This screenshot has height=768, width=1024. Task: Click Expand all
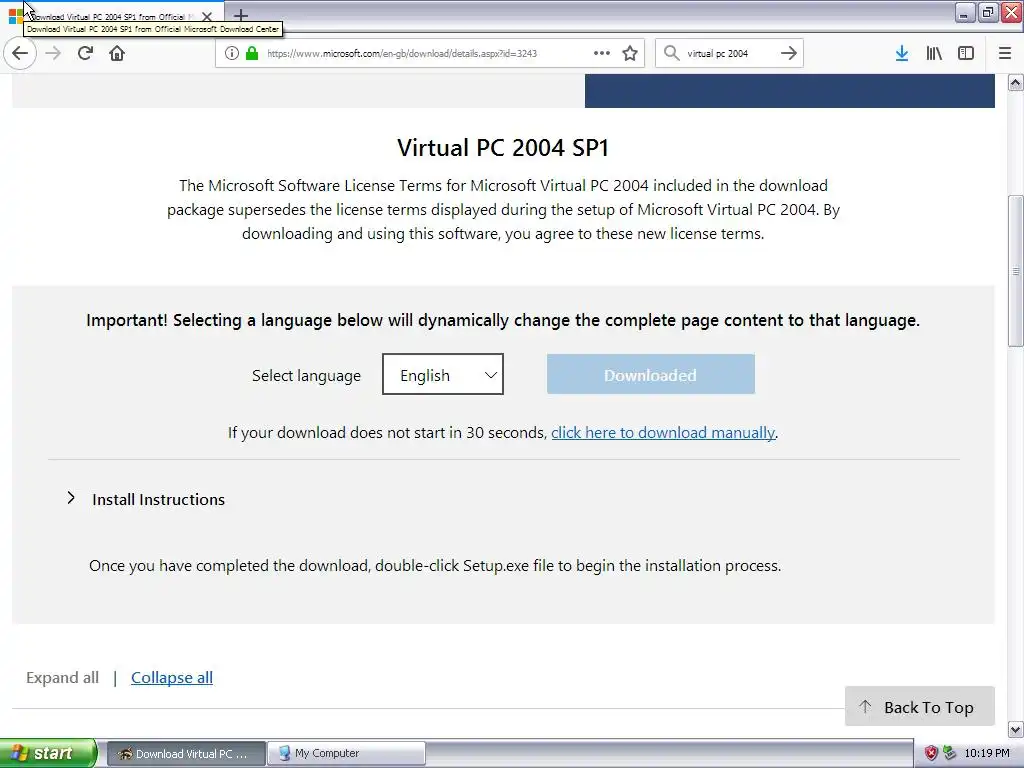point(63,678)
